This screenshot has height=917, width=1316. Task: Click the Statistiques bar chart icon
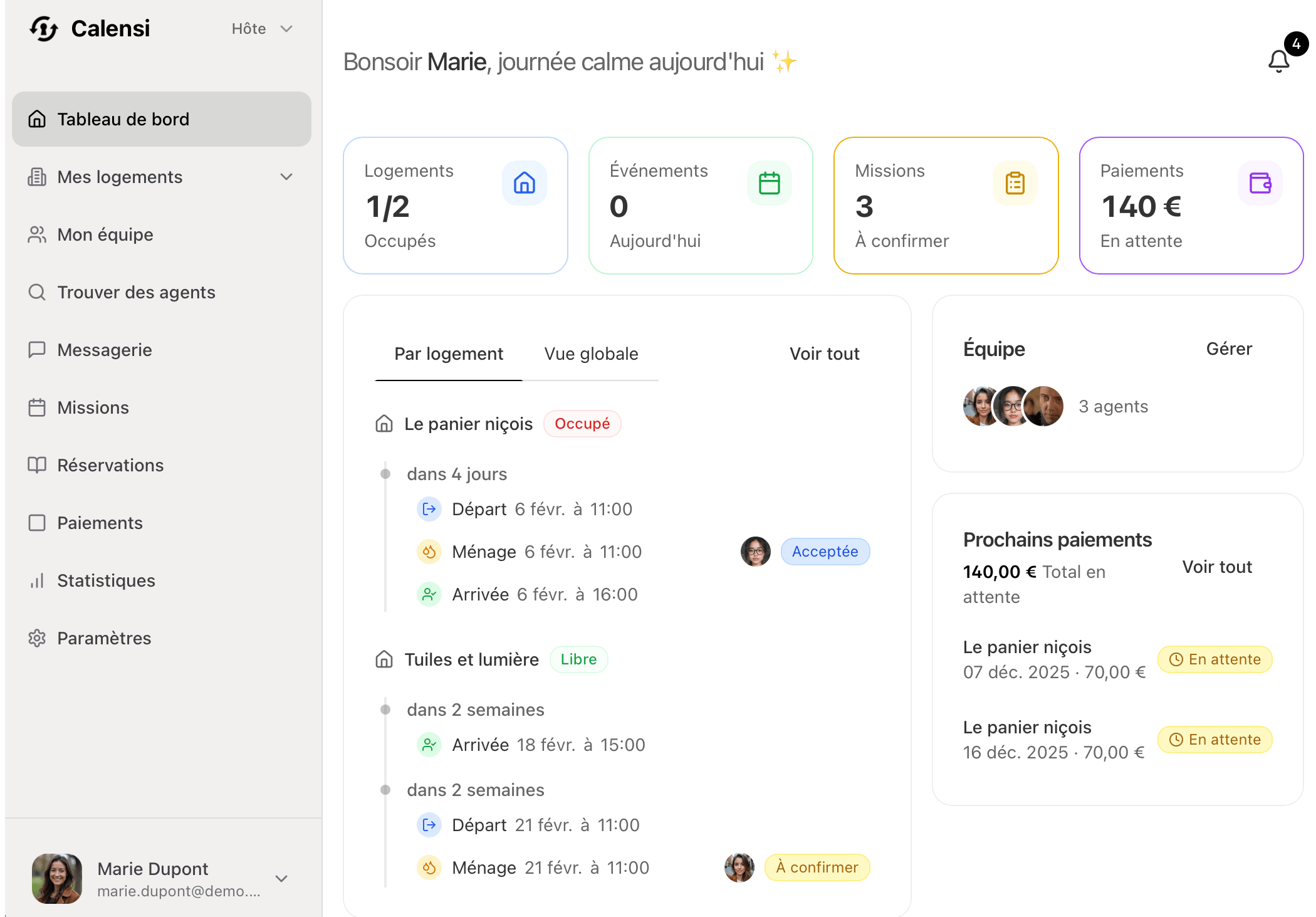point(37,580)
